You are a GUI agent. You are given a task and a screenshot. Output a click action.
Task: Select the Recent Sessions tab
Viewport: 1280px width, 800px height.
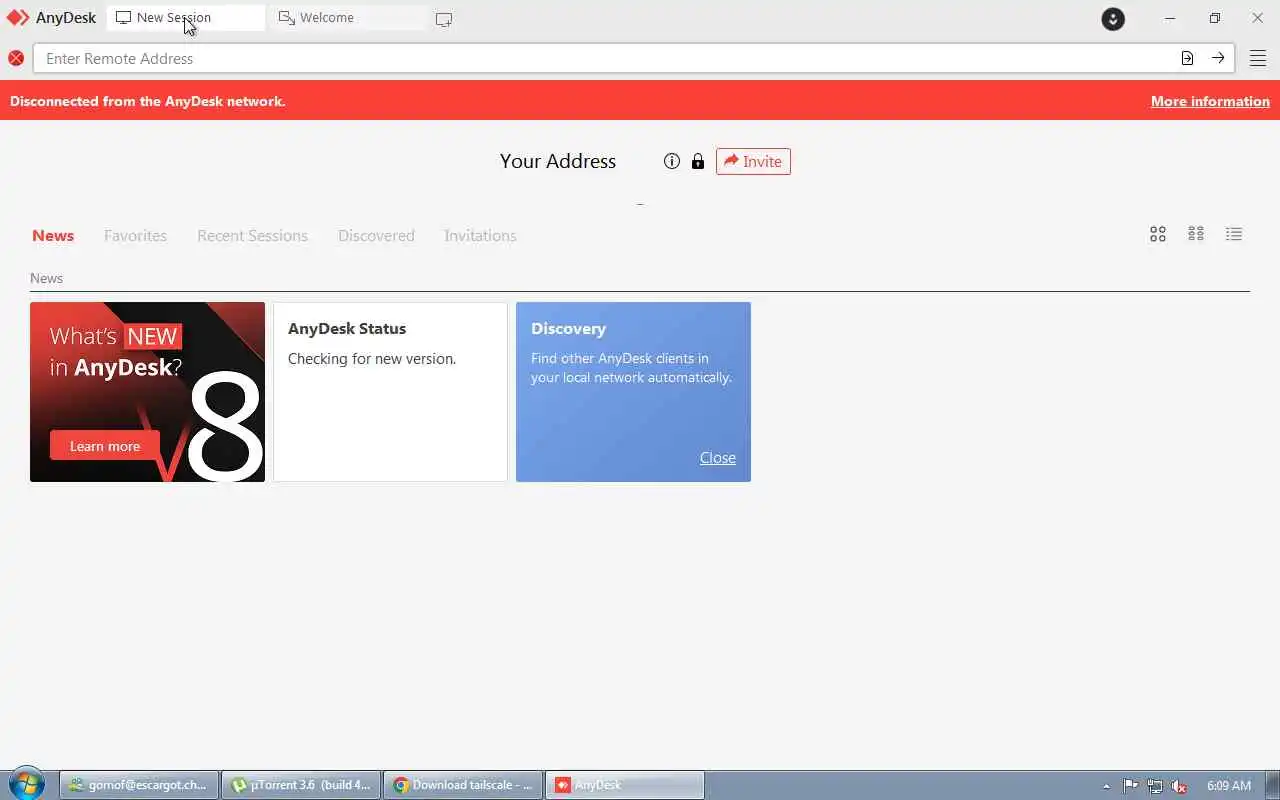[252, 236]
